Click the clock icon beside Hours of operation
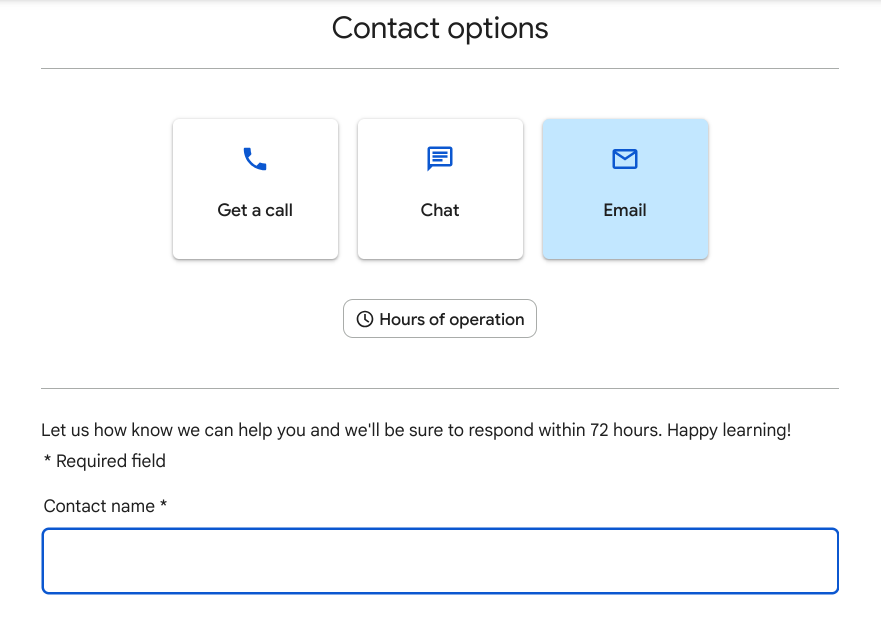 (365, 319)
